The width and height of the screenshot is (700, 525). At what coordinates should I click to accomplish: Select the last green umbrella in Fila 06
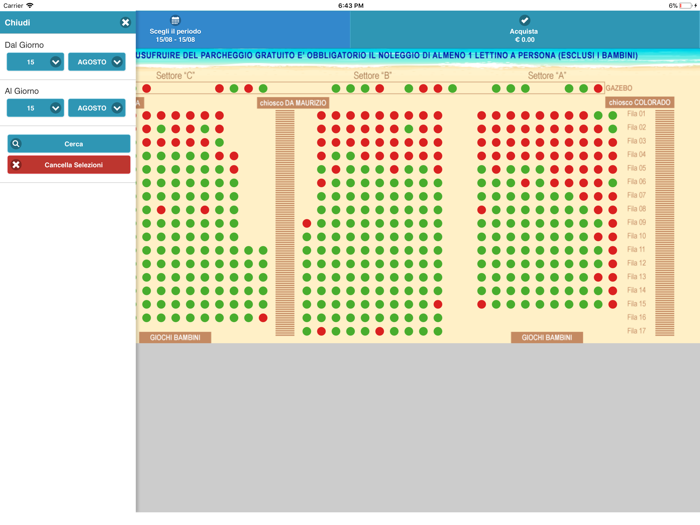[613, 183]
